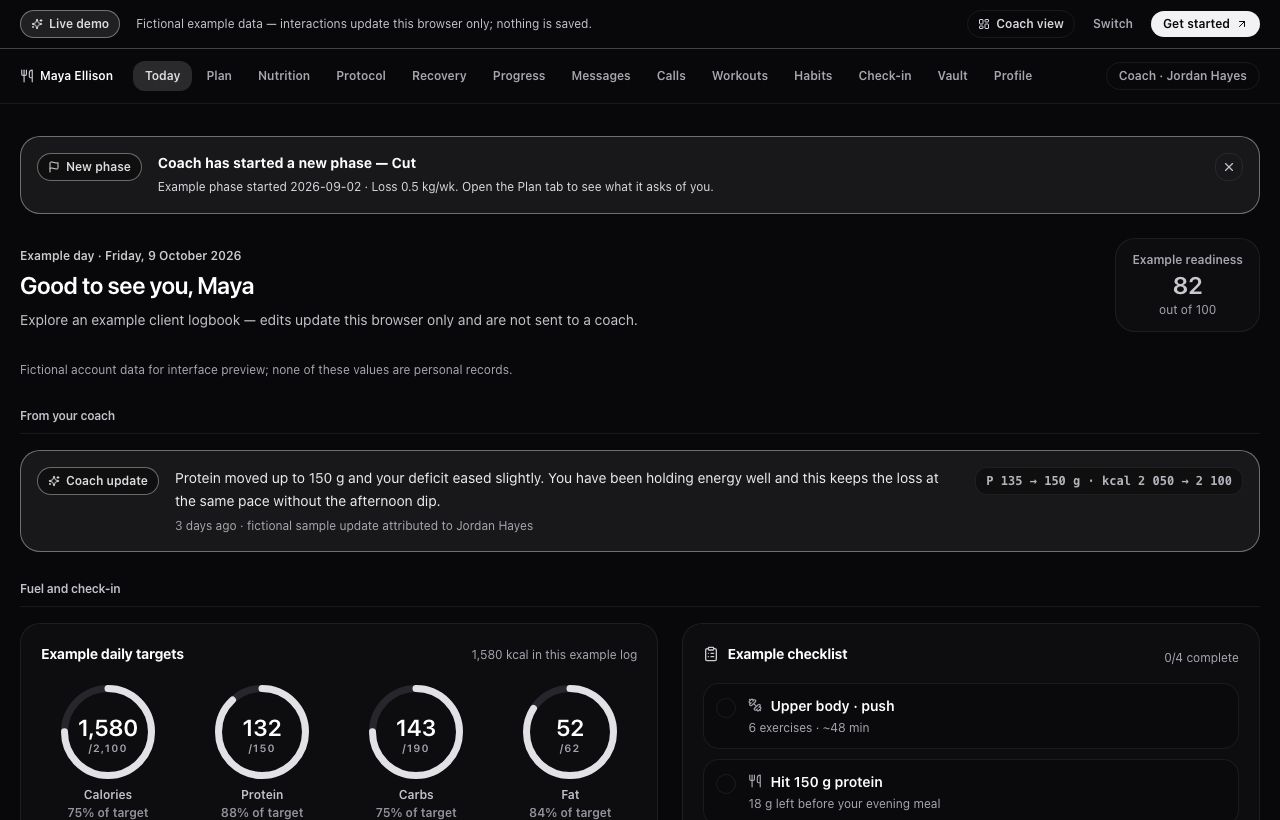This screenshot has height=820, width=1280.
Task: Click the fork-knife icon beside Maya Ellison
Action: (x=27, y=76)
